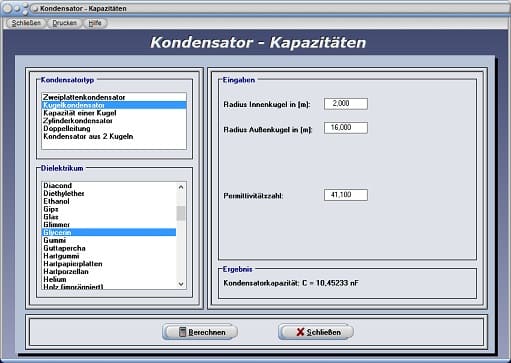The width and height of the screenshot is (511, 363).
Task: Choose Diamond as dielectric
Action: click(x=109, y=186)
